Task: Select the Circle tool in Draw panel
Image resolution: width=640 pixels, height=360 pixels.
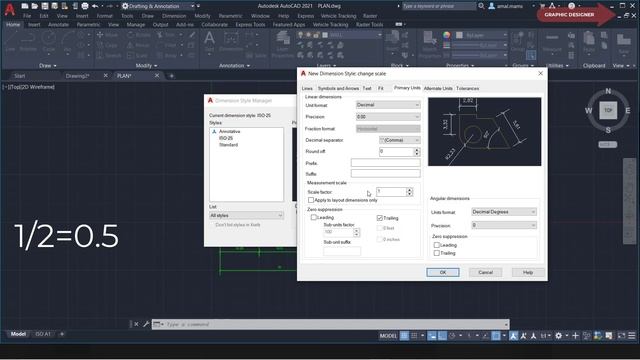Action: [x=49, y=42]
